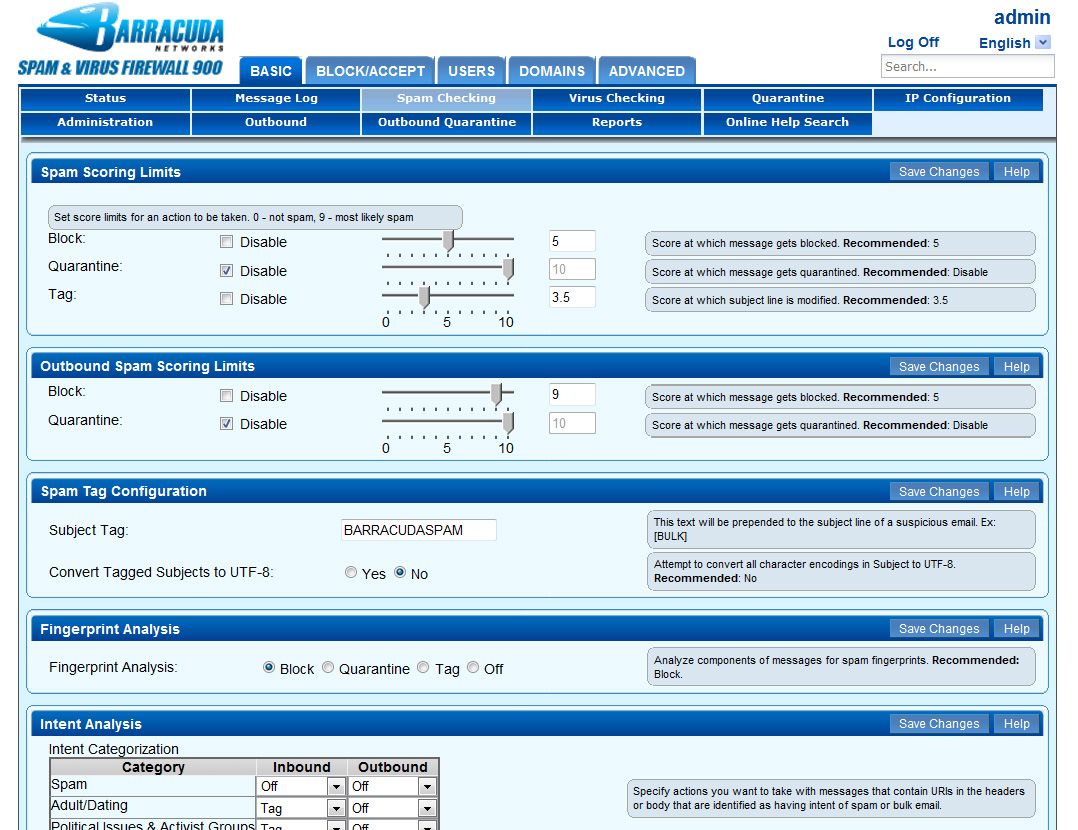1078x830 pixels.
Task: Open the Status submenu page
Action: point(105,98)
